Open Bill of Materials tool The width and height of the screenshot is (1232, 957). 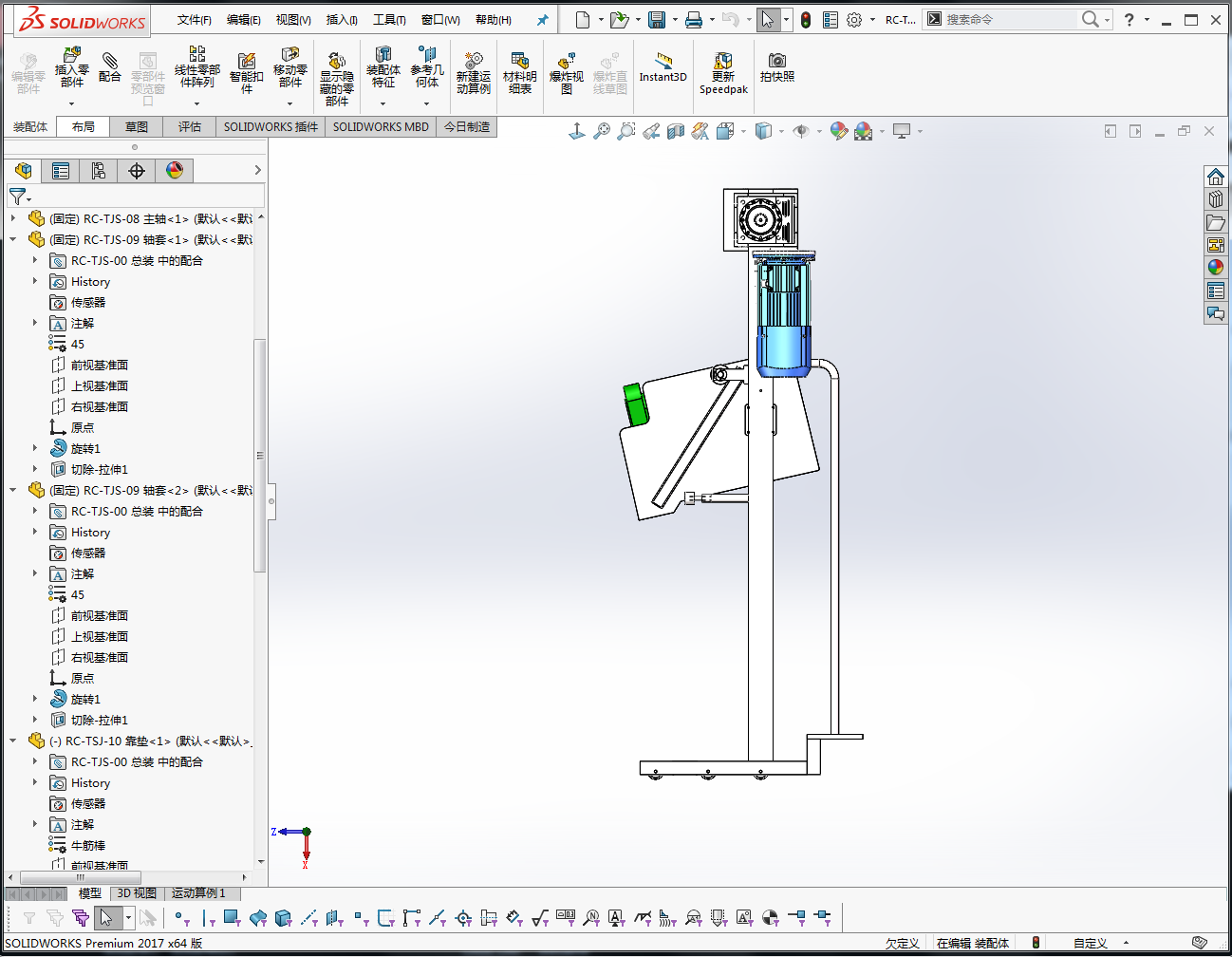519,74
